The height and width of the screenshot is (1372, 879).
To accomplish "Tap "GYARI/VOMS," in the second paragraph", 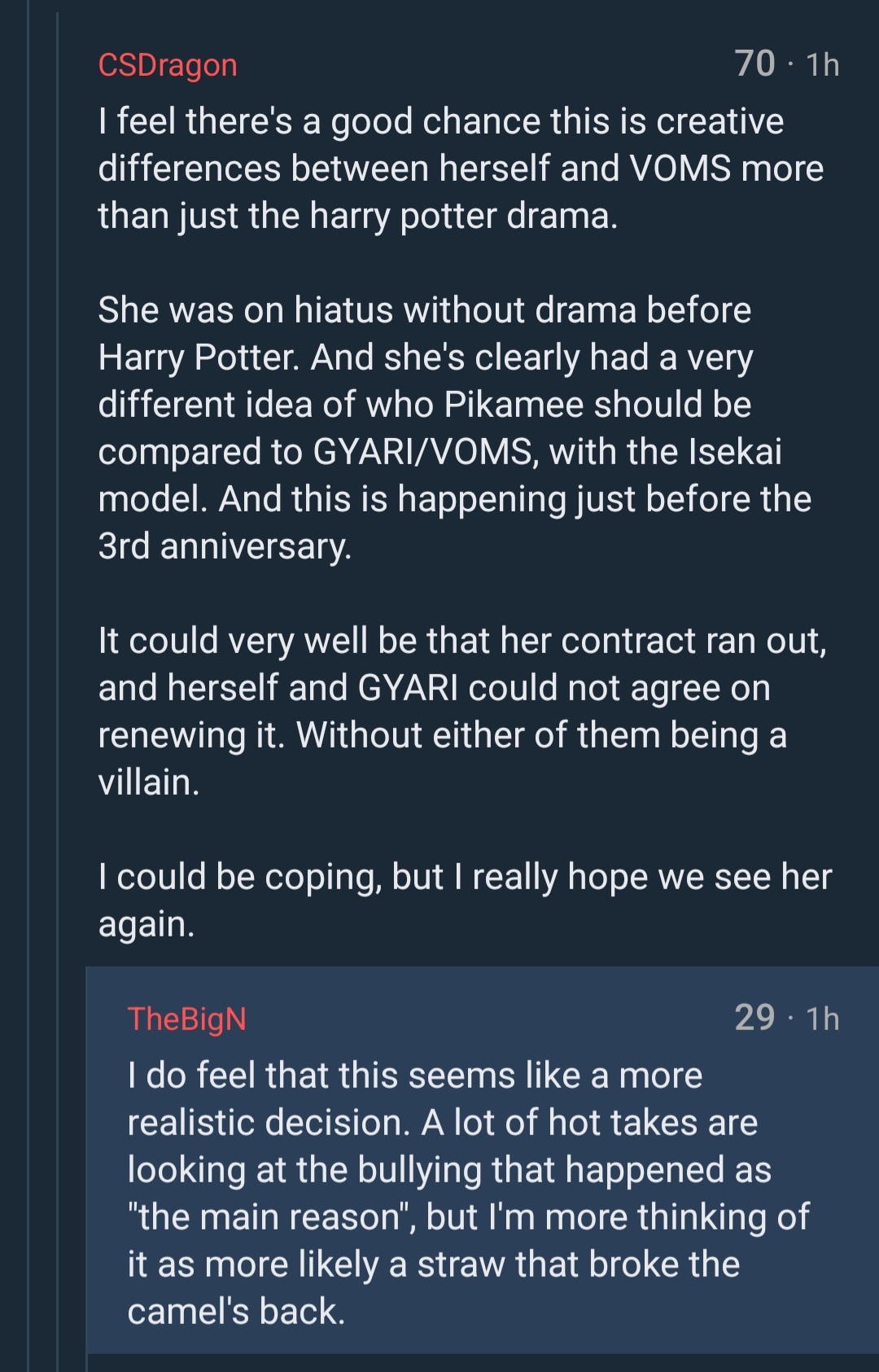I will point(426,452).
